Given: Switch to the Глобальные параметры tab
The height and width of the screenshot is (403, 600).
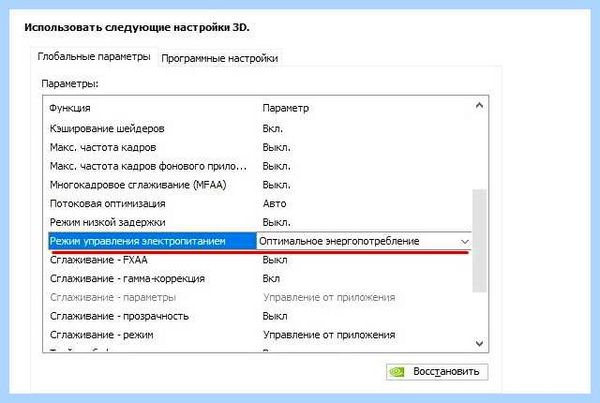Looking at the screenshot, I should point(94,57).
